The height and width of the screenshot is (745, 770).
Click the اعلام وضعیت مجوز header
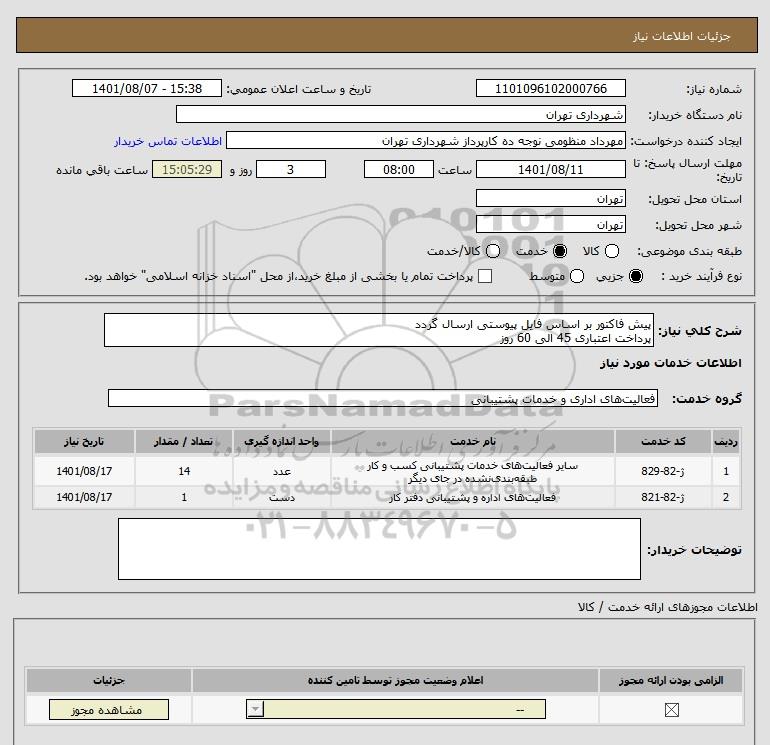tap(395, 681)
